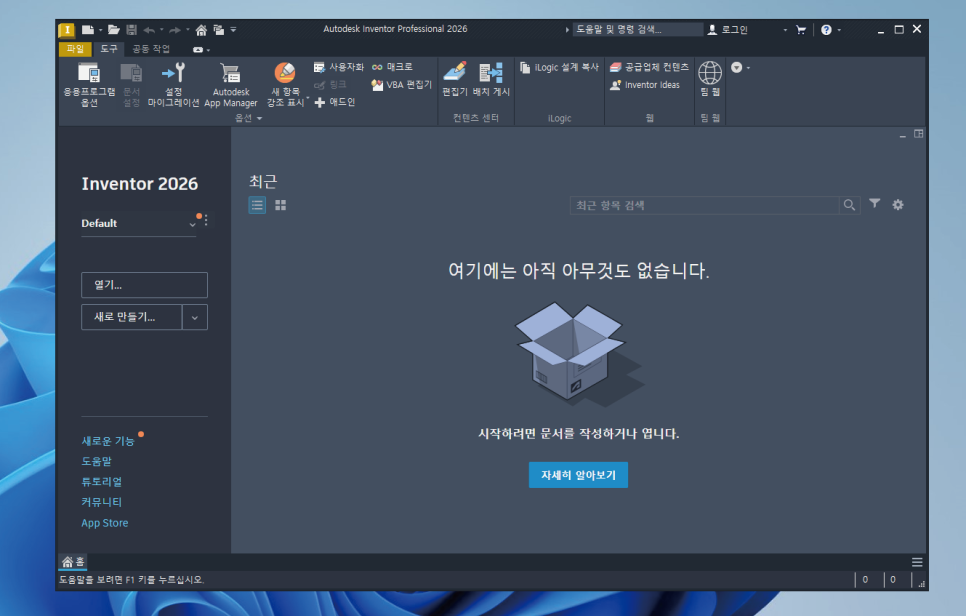Go to Home via the house icon
This screenshot has width=966, height=616.
201,30
